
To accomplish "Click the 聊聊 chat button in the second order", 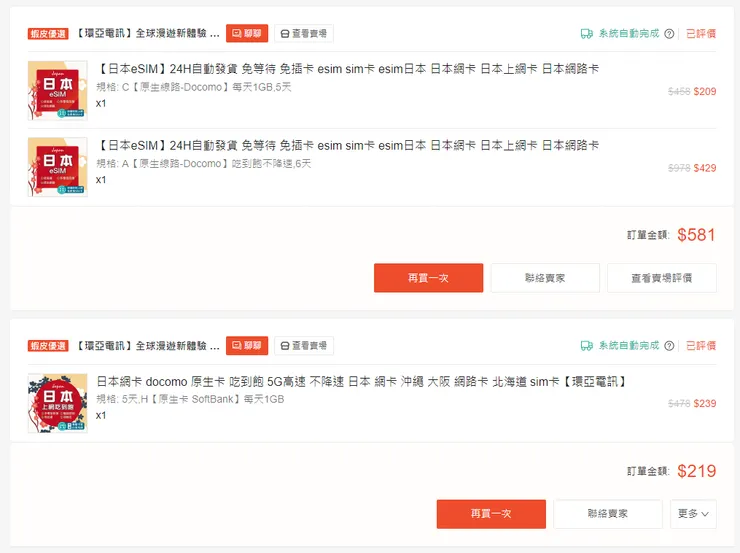I will (x=247, y=346).
